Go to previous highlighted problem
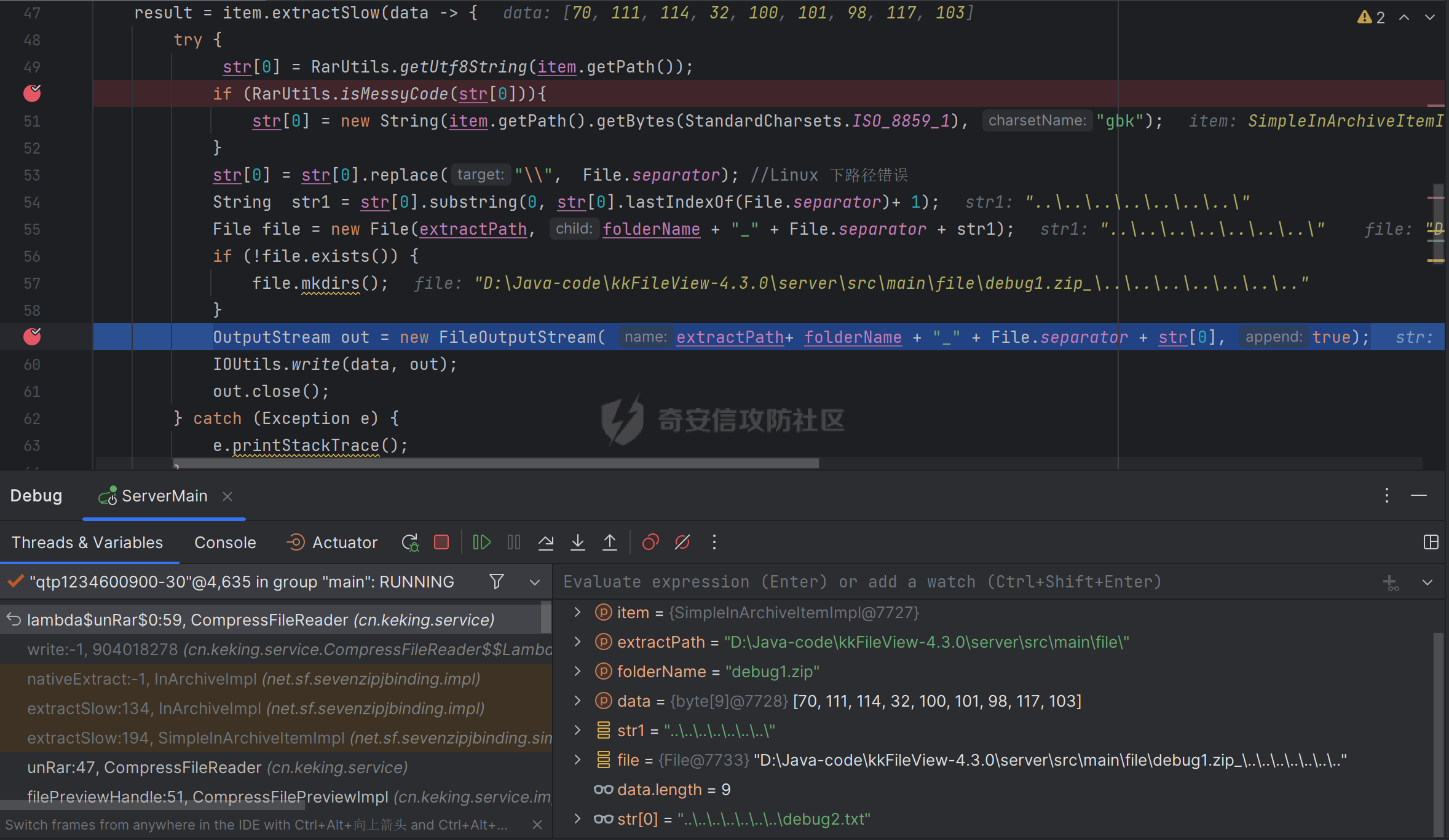The image size is (1449, 840). tap(1405, 17)
